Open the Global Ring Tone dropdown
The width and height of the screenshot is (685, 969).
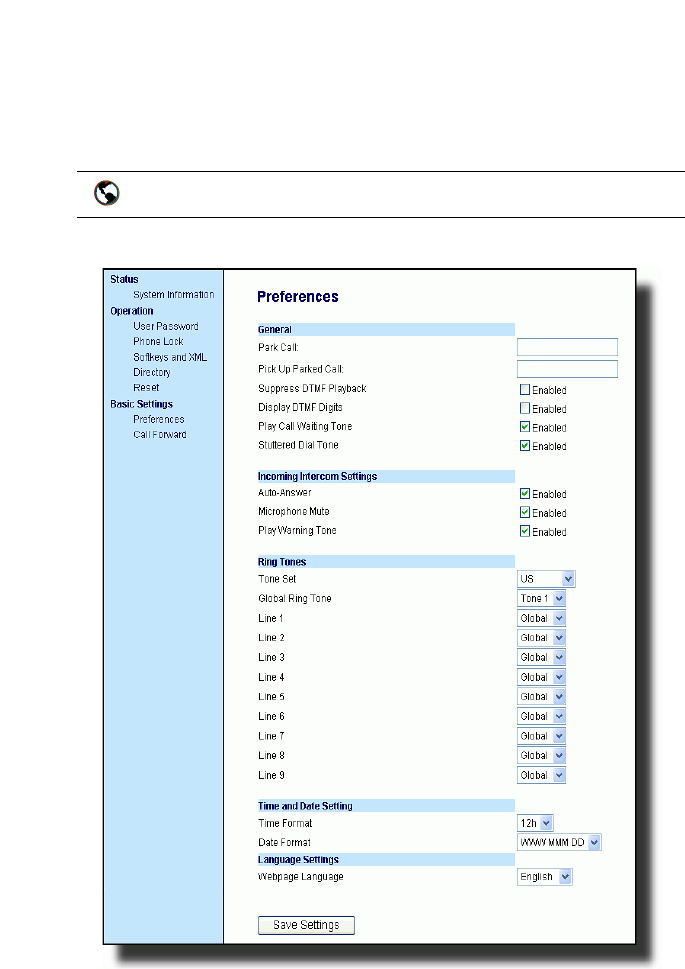point(541,598)
